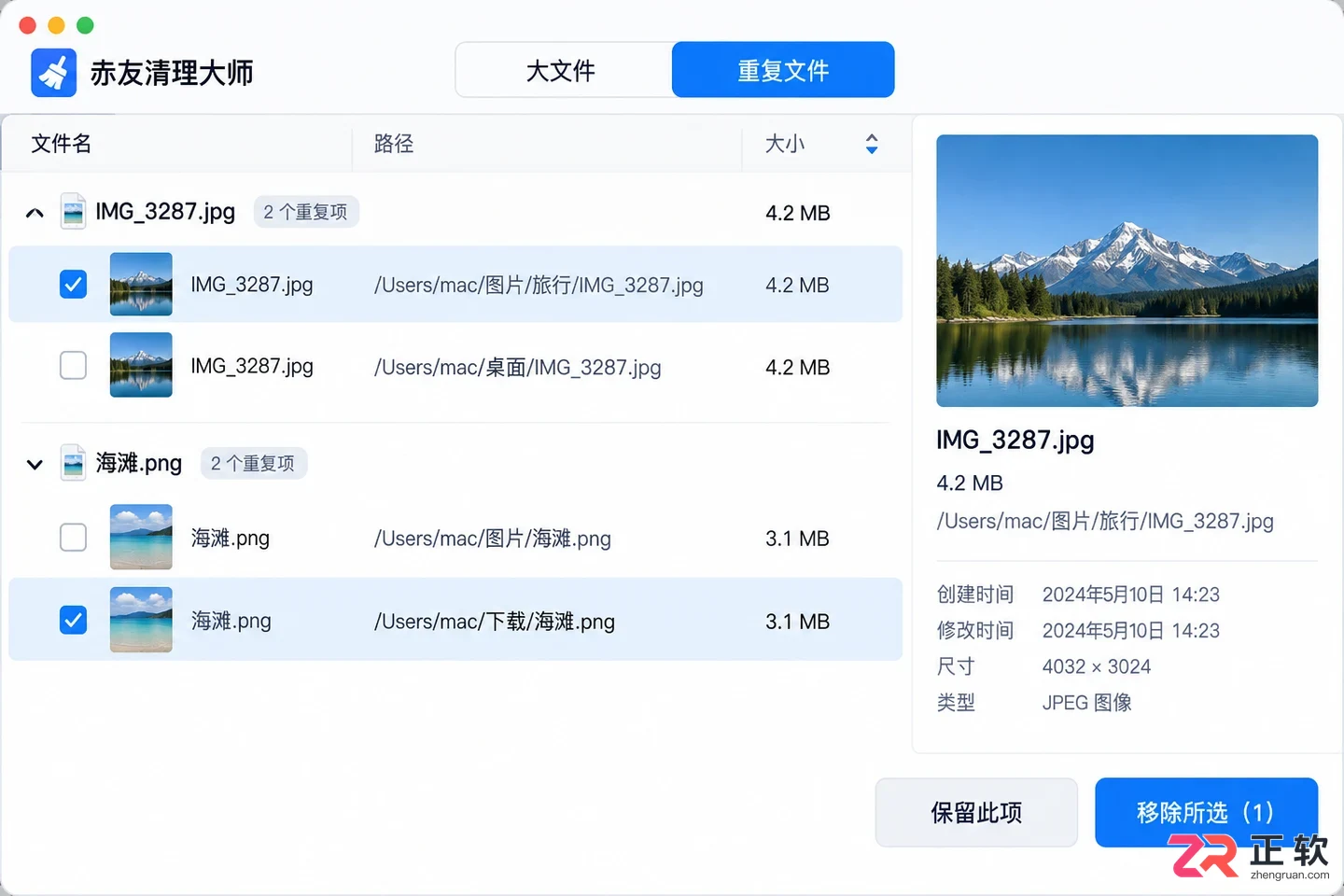1344x896 pixels.
Task: Collapse the IMG_3287.jpg duplicate group
Action: [x=35, y=213]
